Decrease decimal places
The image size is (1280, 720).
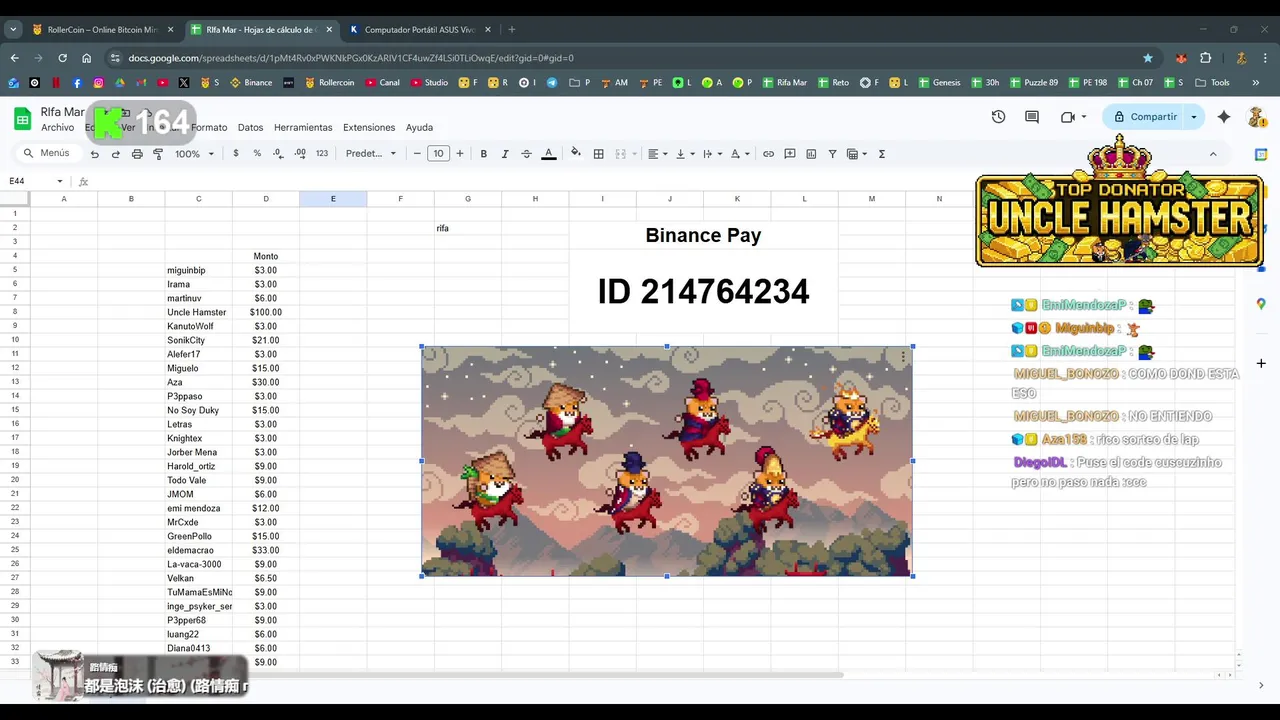coord(278,154)
